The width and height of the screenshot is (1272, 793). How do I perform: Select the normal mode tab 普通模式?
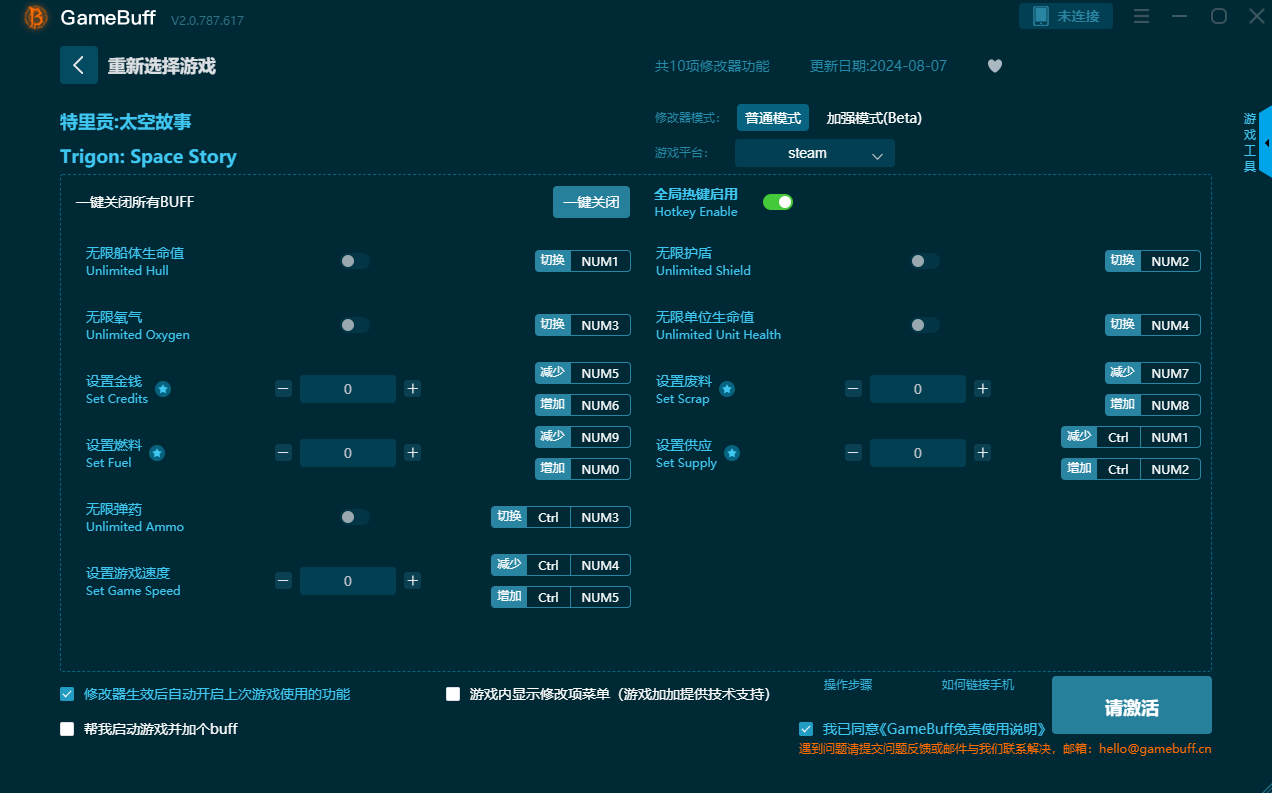click(x=772, y=118)
